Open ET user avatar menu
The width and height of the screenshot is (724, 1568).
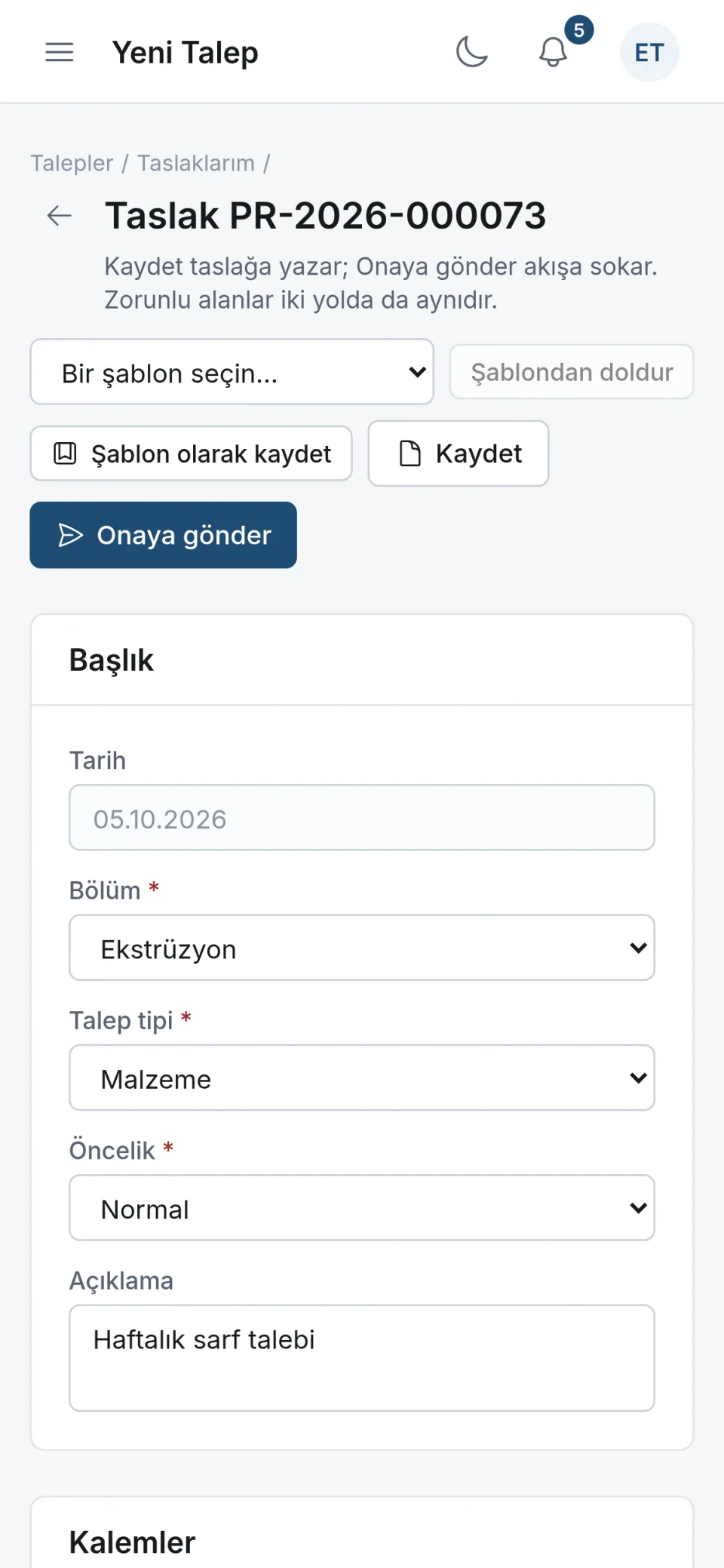pos(649,52)
